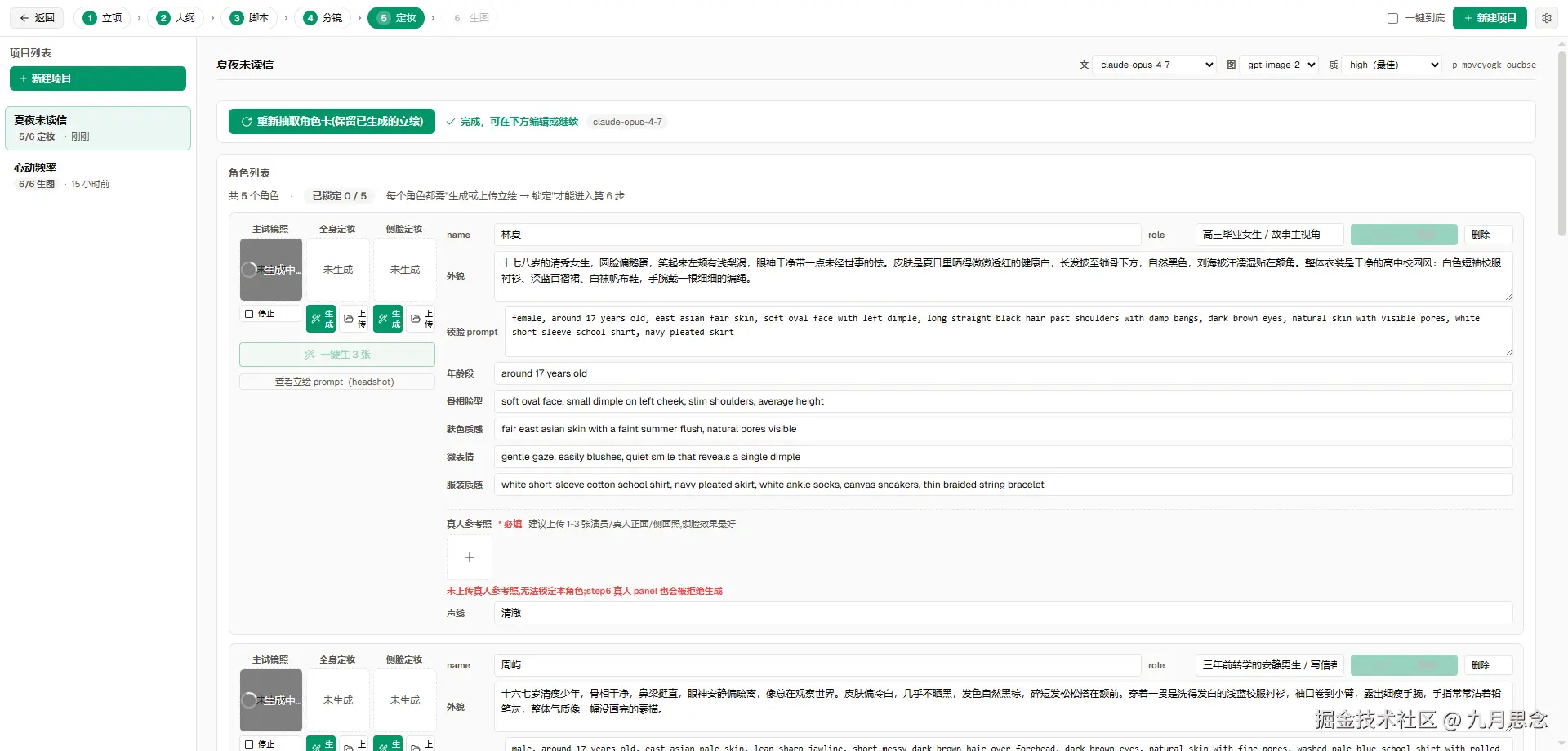Toggle the 一键到底 checkbox
The width and height of the screenshot is (1568, 751).
click(x=1392, y=18)
